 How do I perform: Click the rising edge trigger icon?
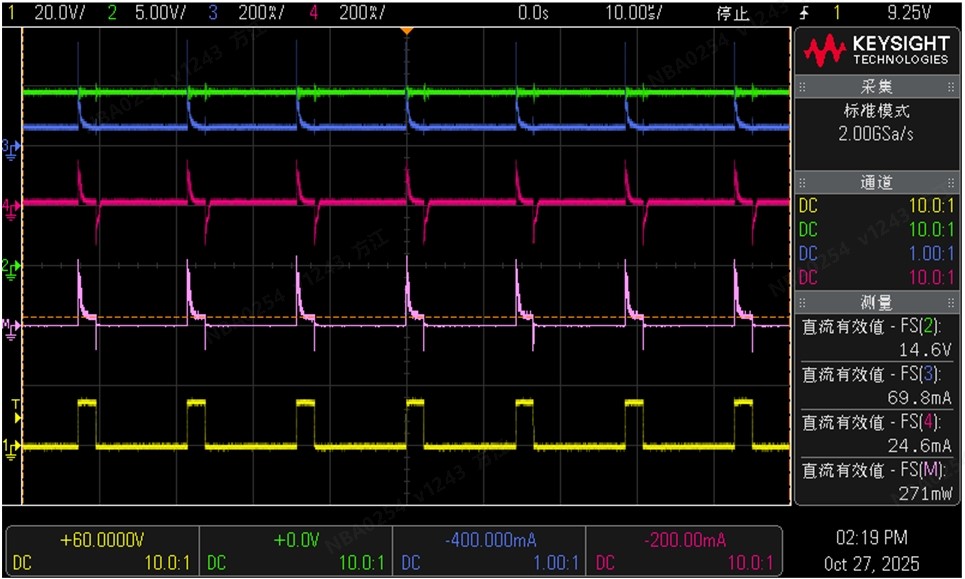(x=804, y=13)
